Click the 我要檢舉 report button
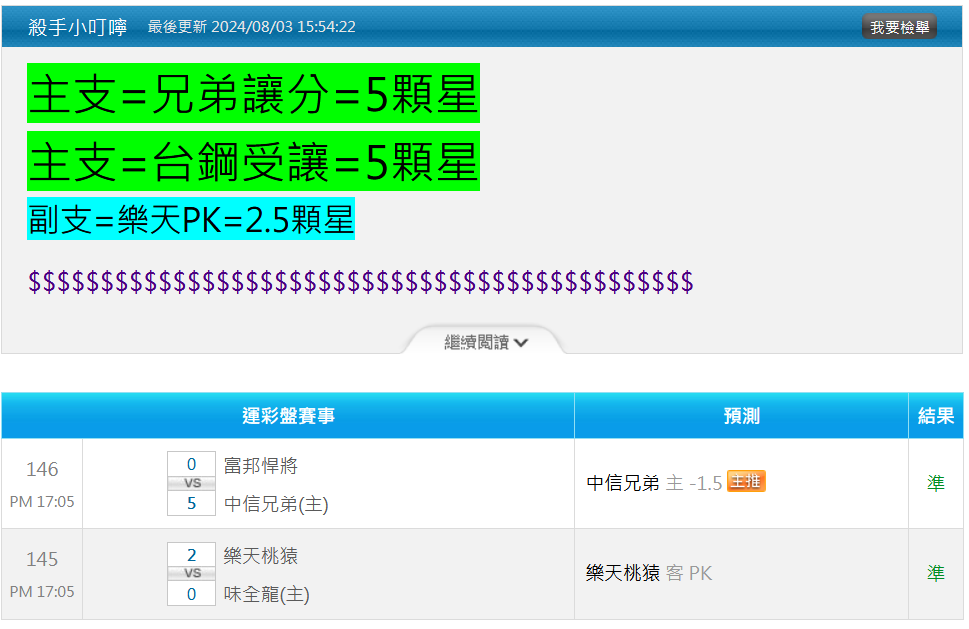 pyautogui.click(x=899, y=27)
